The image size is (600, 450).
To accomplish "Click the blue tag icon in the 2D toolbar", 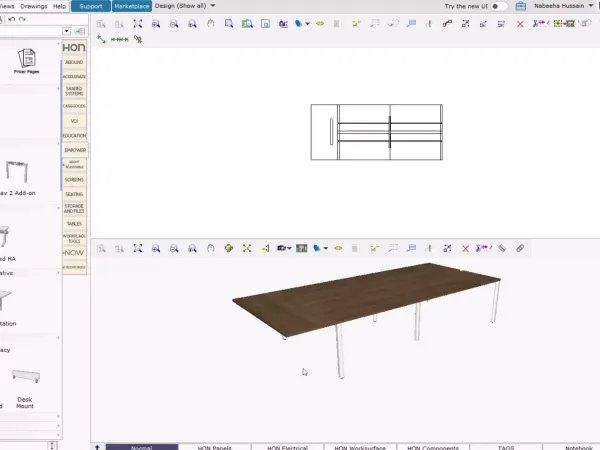I will coord(299,24).
